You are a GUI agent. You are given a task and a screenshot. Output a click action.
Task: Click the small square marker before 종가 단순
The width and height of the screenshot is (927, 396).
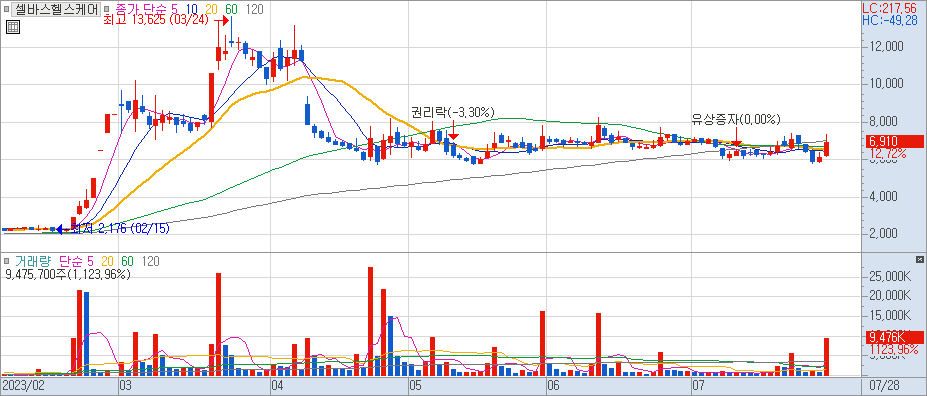[x=106, y=9]
